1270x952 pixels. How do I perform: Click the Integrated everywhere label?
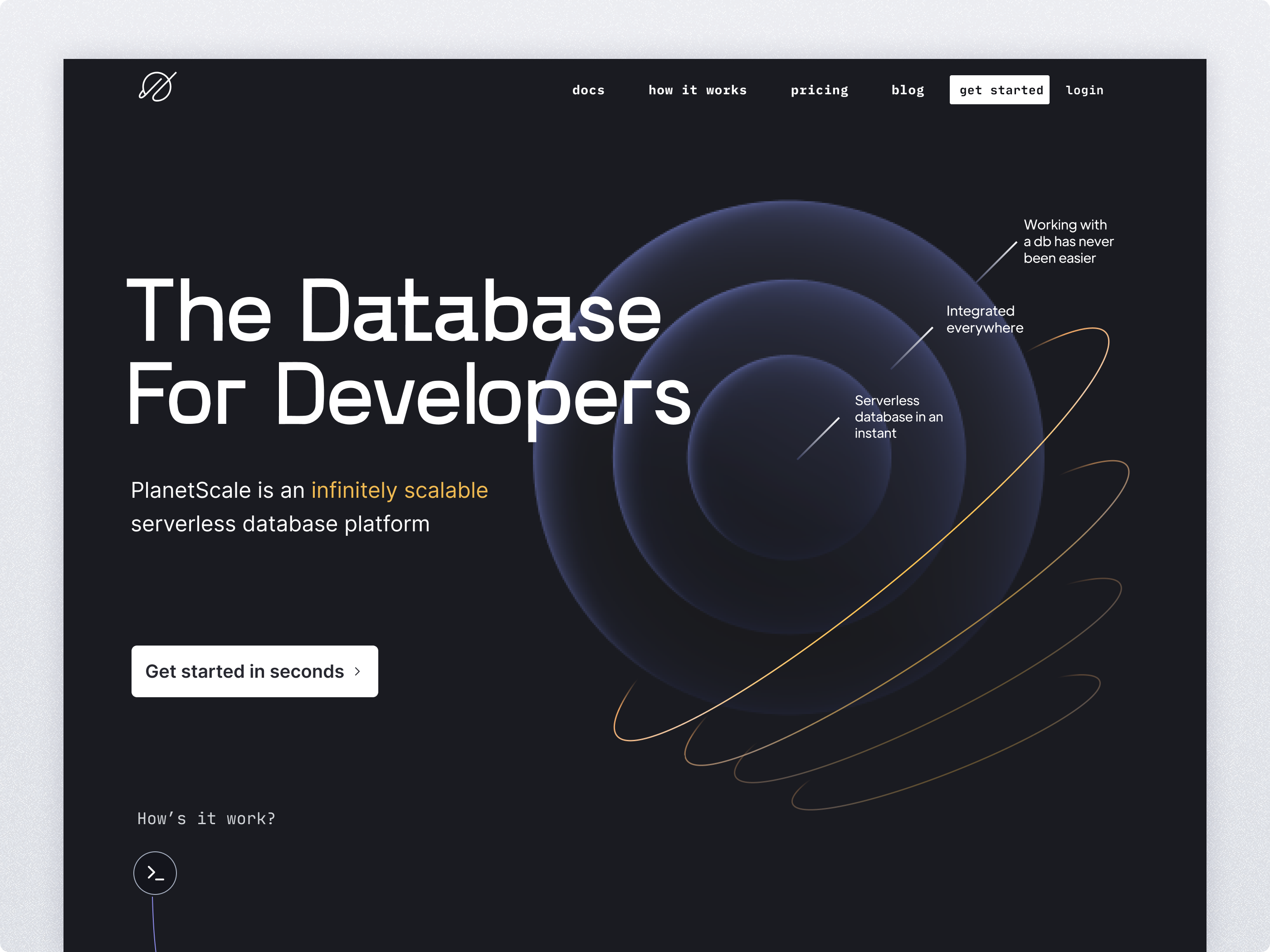coord(984,319)
